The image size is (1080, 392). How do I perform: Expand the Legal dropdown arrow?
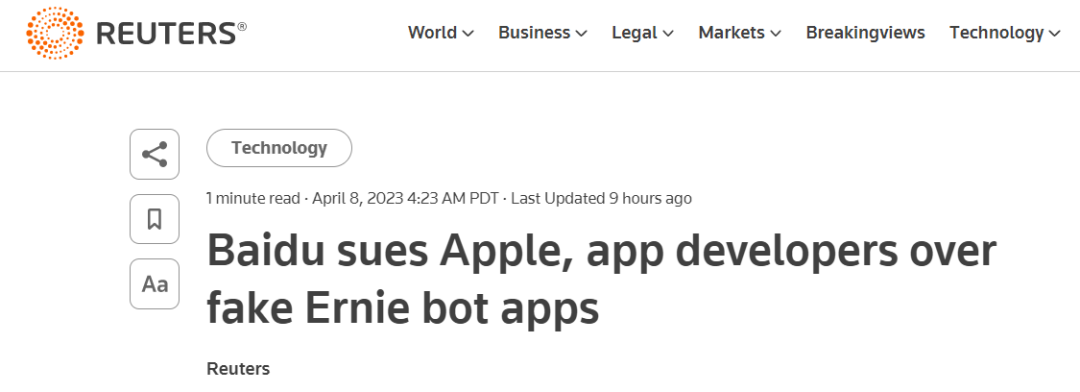tap(668, 33)
